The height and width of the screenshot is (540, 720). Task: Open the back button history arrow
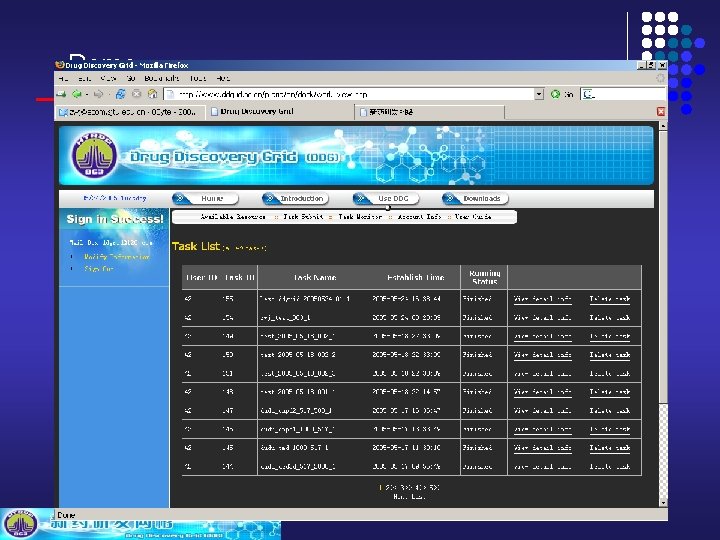(x=86, y=94)
